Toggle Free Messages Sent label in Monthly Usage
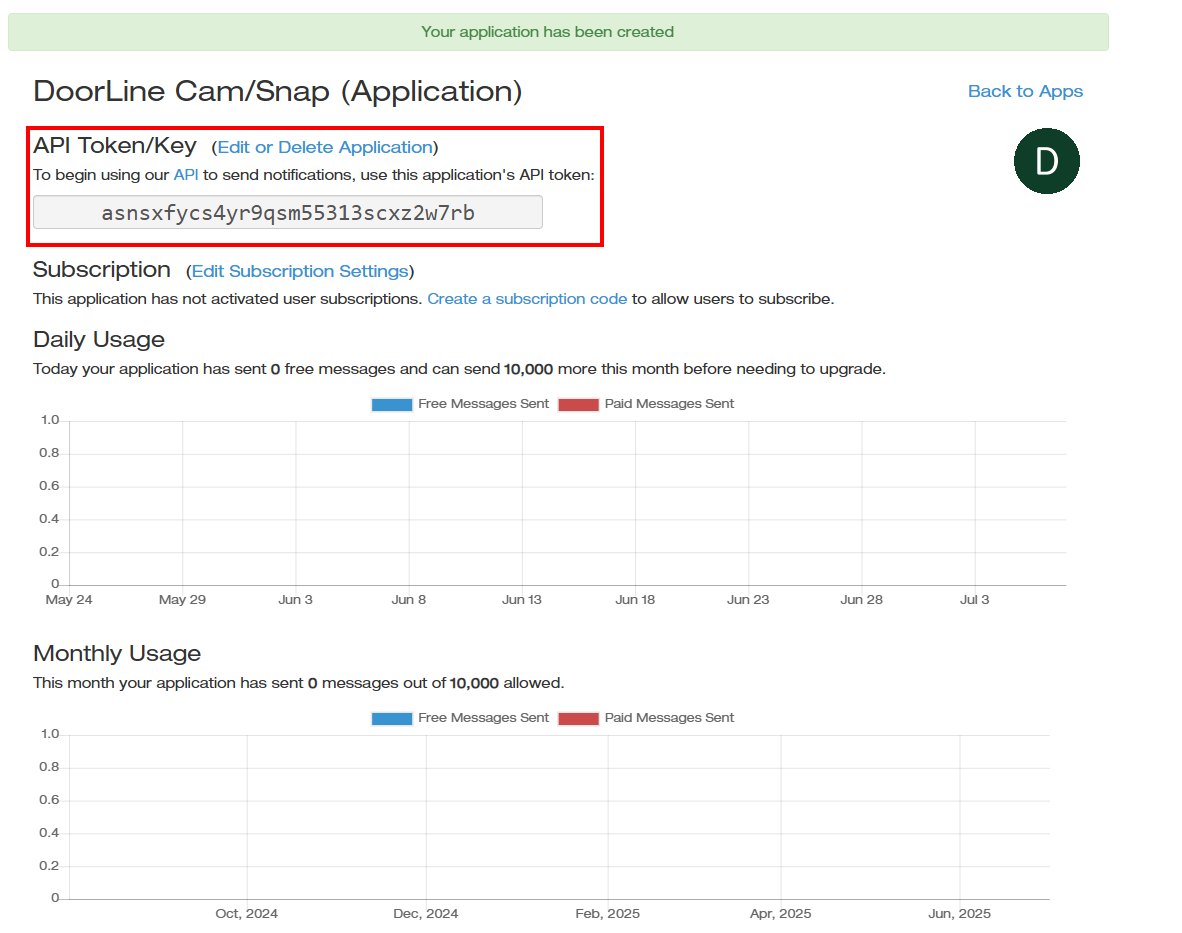1182x933 pixels. tap(483, 718)
